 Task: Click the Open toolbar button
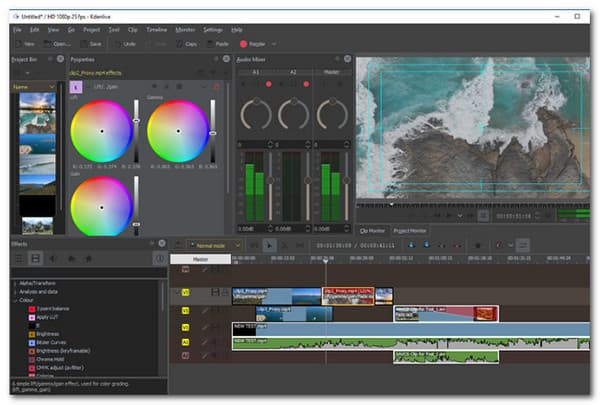pos(57,44)
